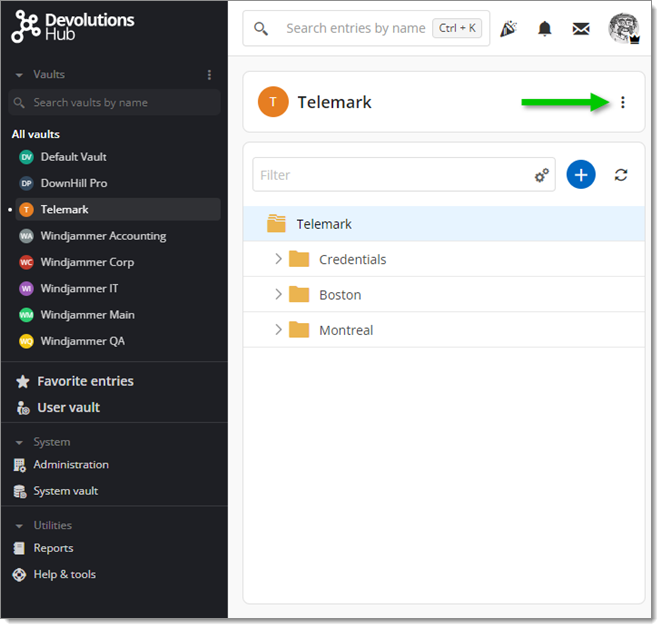Collapse the Vaults section
This screenshot has width=662, height=629.
pos(19,75)
